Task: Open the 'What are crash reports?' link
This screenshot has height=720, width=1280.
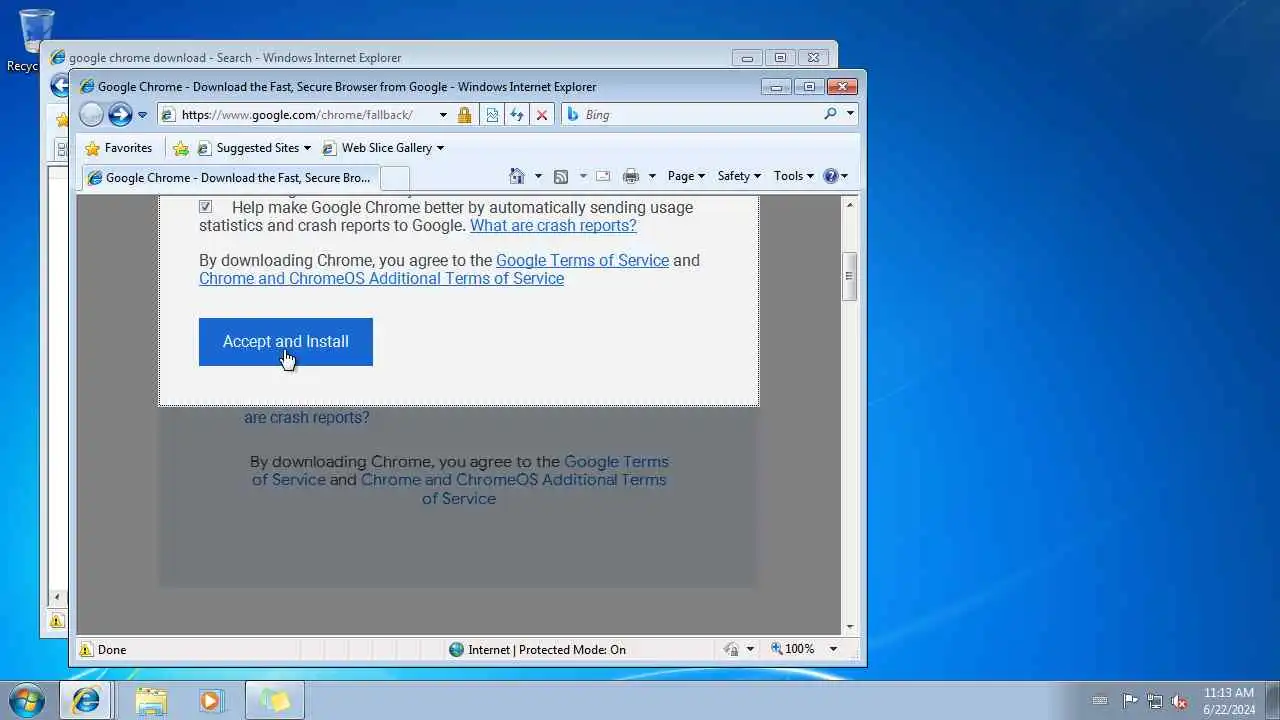Action: tap(553, 225)
